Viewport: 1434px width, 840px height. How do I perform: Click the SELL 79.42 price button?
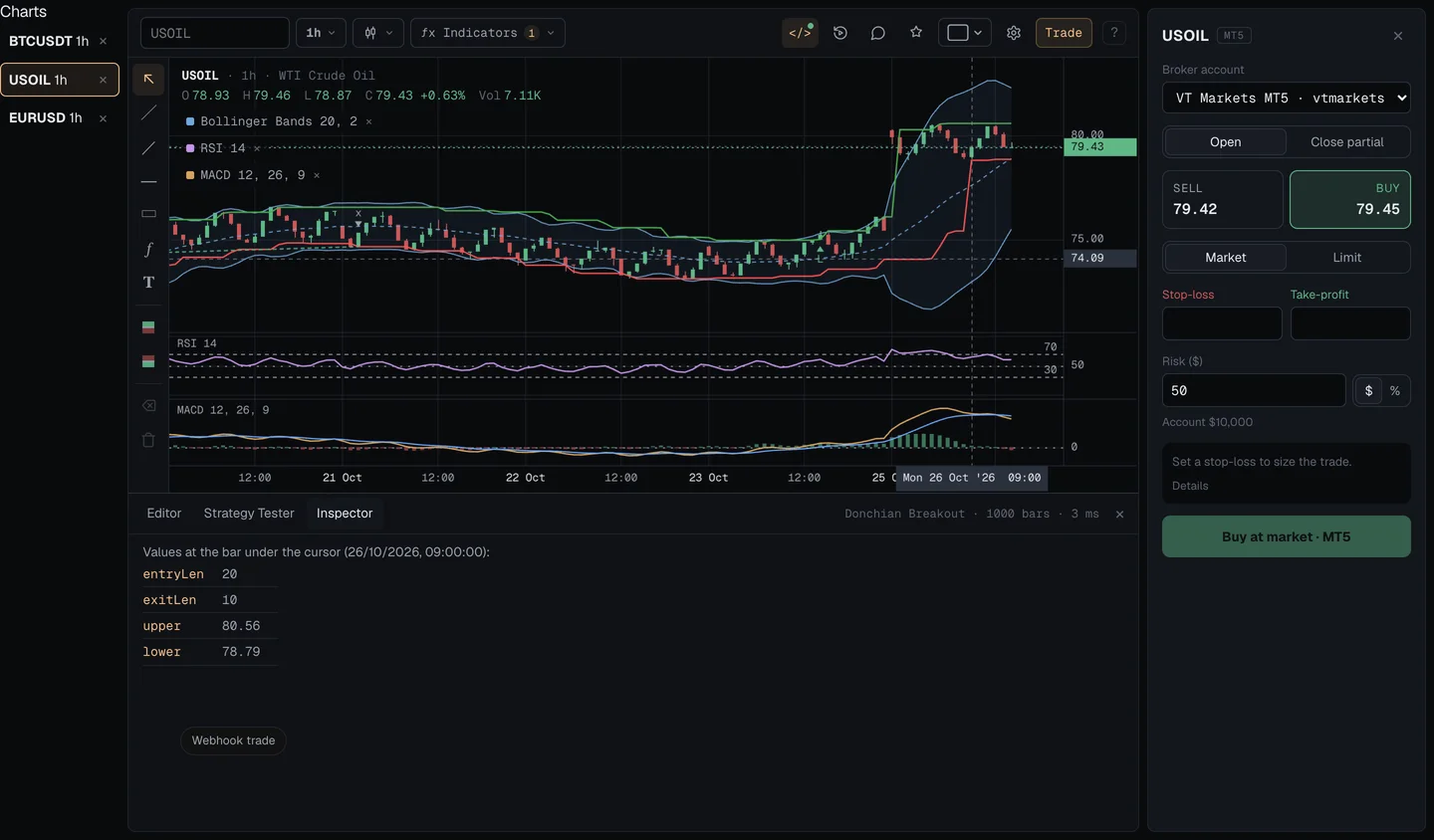coord(1223,200)
